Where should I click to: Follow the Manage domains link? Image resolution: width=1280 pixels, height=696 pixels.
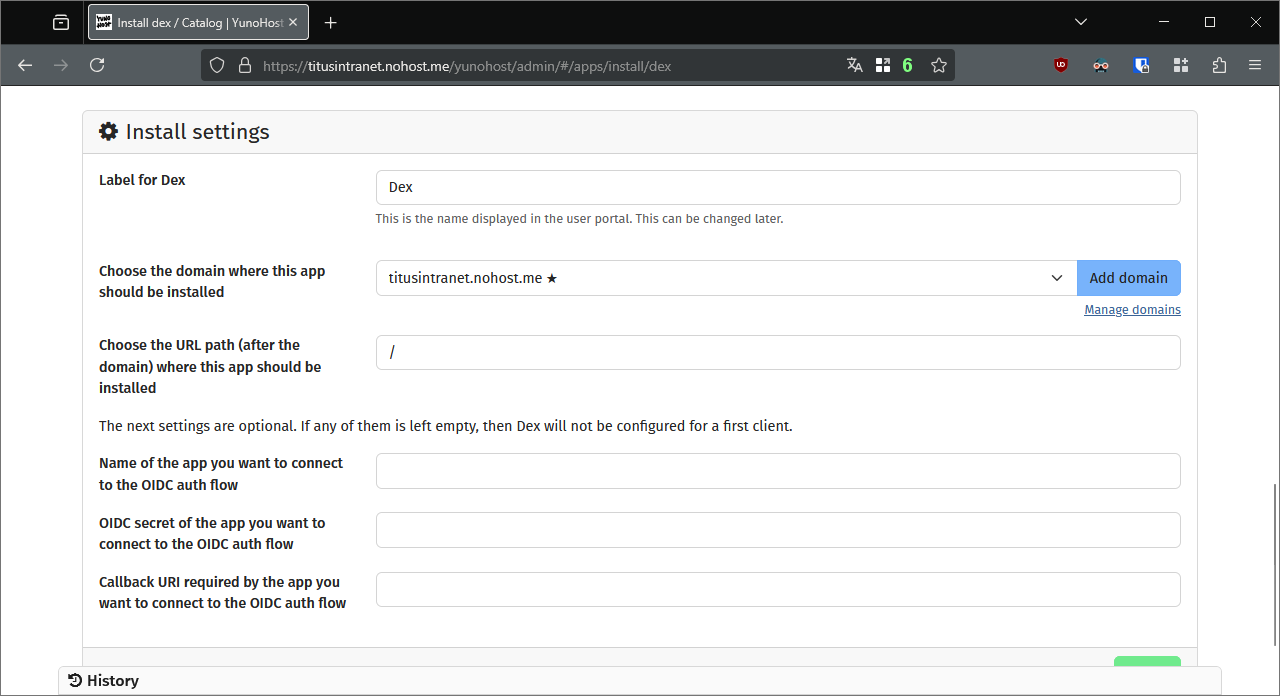pos(1132,310)
